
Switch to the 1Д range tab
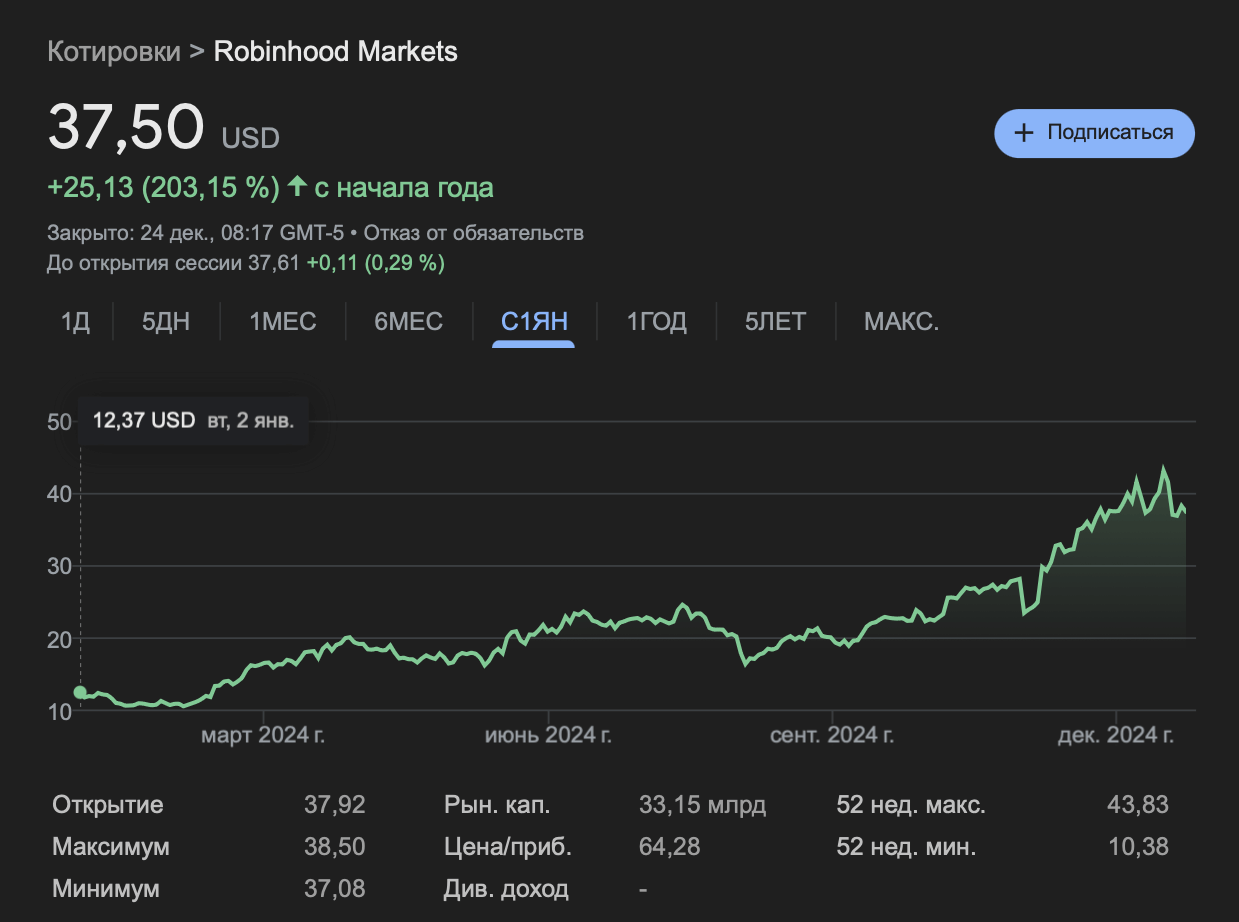pos(75,322)
